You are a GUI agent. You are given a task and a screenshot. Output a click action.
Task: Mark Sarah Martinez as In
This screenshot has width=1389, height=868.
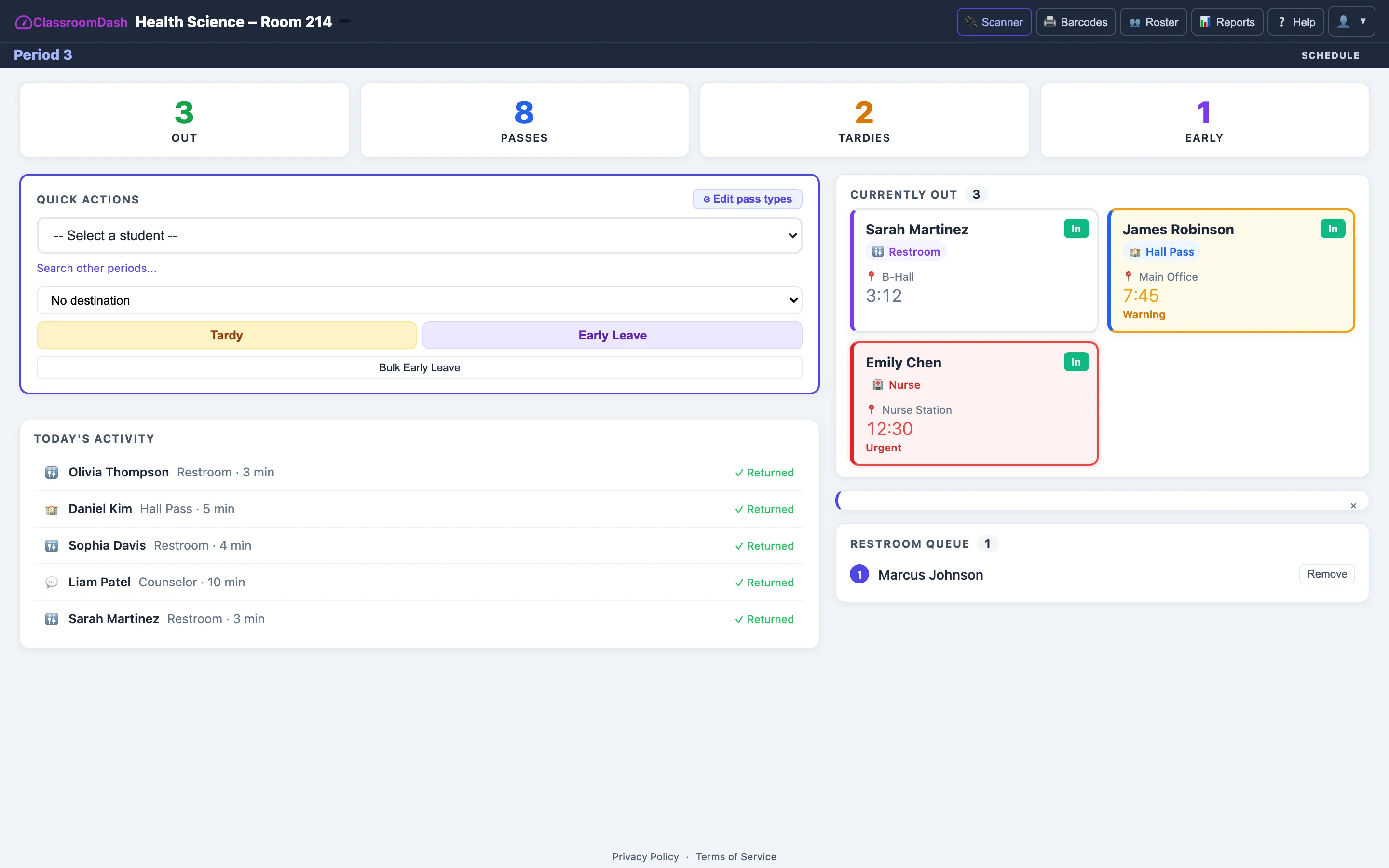coord(1076,229)
